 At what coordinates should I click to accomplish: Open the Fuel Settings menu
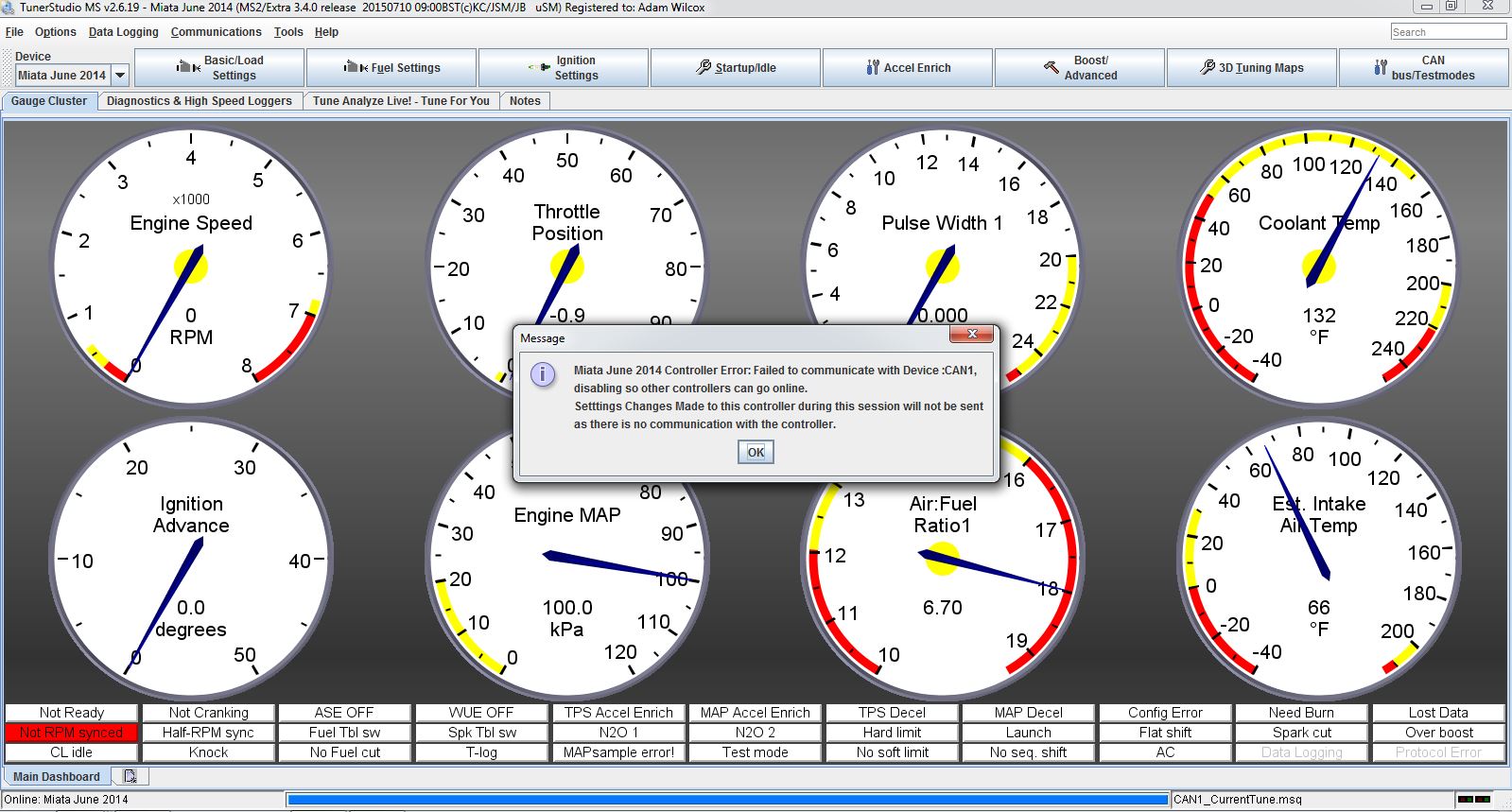(391, 68)
